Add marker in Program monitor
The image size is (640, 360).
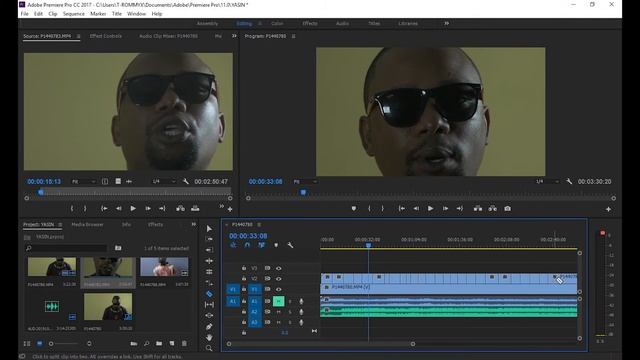353,209
